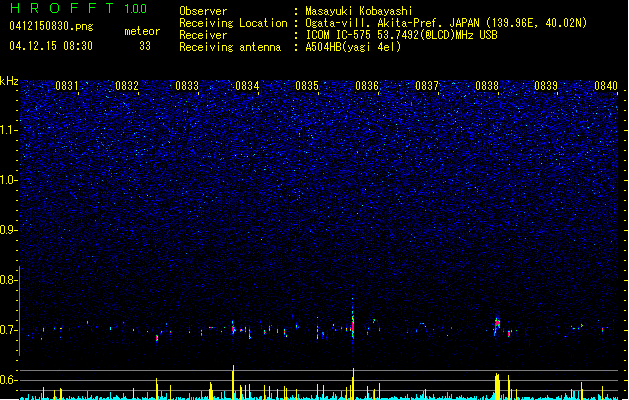Click the 0835 time marker
The height and width of the screenshot is (400, 629).
click(307, 86)
